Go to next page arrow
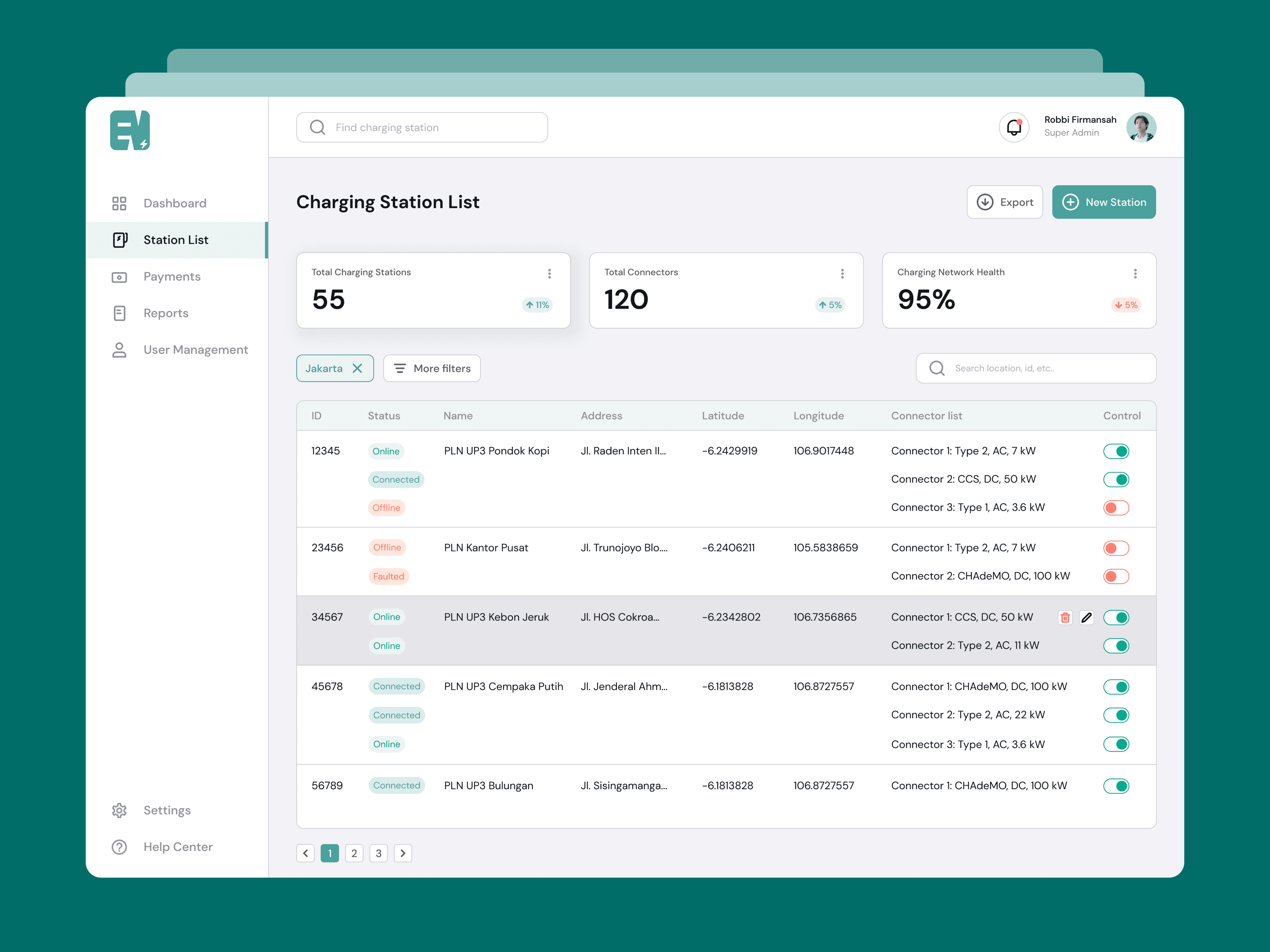Viewport: 1270px width, 952px height. point(403,853)
